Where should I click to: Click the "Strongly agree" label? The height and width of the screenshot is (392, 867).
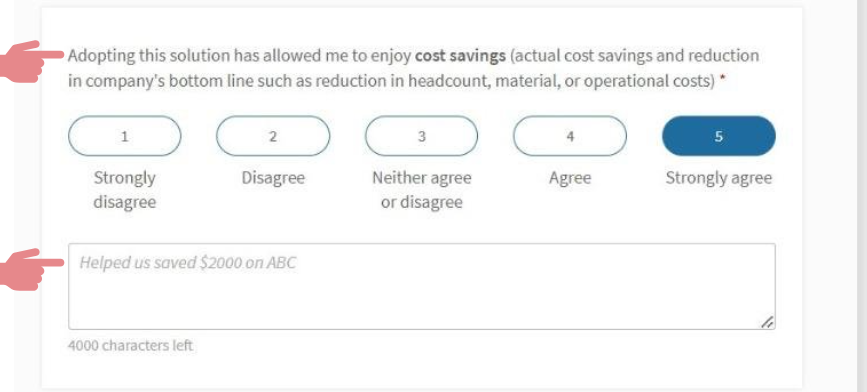[x=718, y=178]
